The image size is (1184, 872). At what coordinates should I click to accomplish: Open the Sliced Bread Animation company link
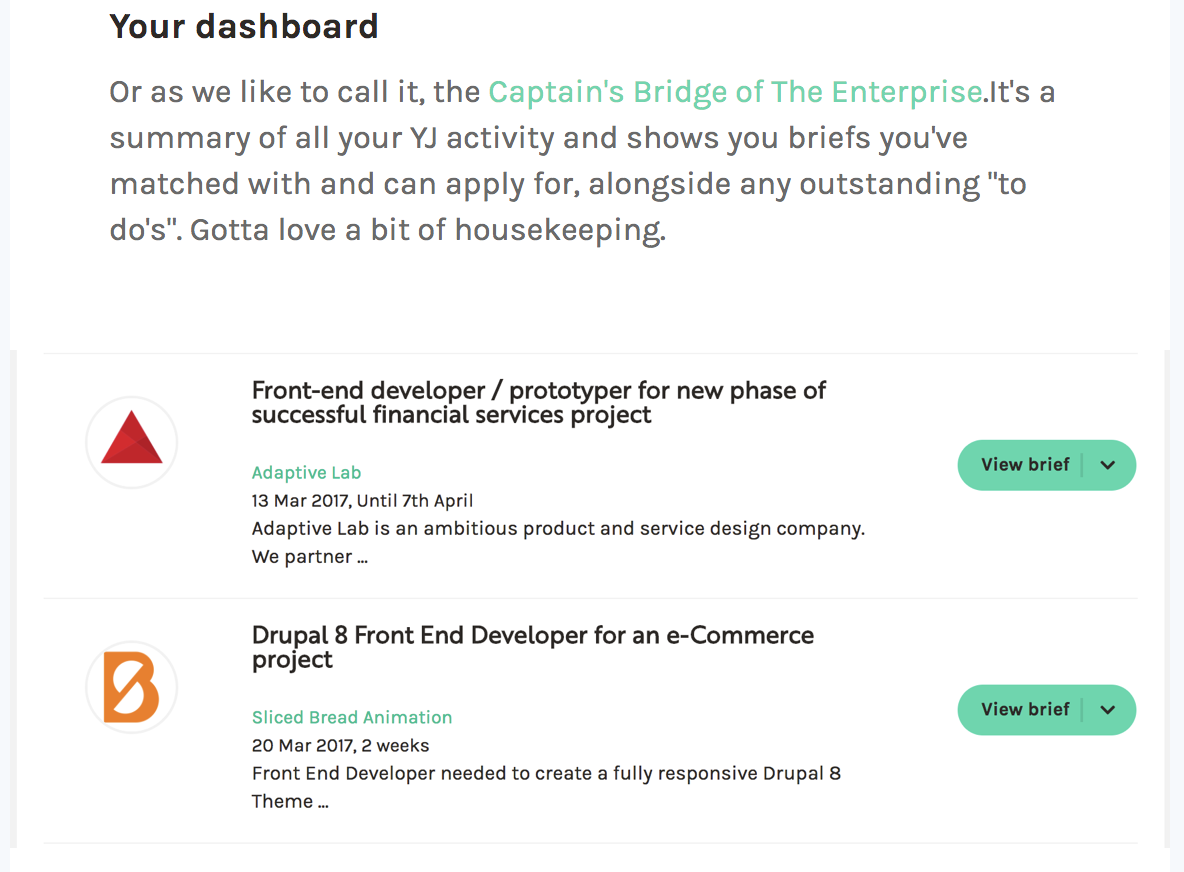pos(352,718)
